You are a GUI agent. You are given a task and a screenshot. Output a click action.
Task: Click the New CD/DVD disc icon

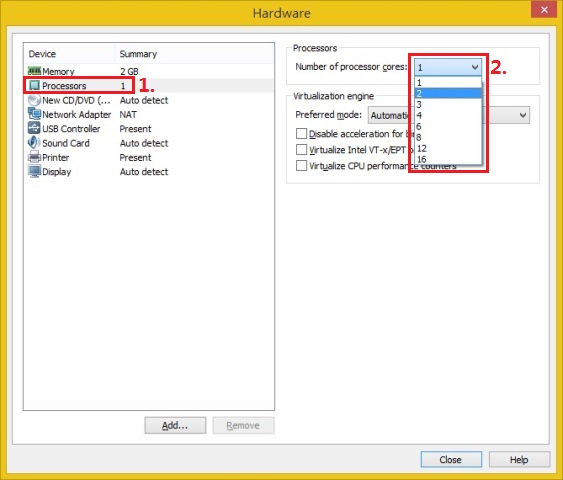coord(34,100)
